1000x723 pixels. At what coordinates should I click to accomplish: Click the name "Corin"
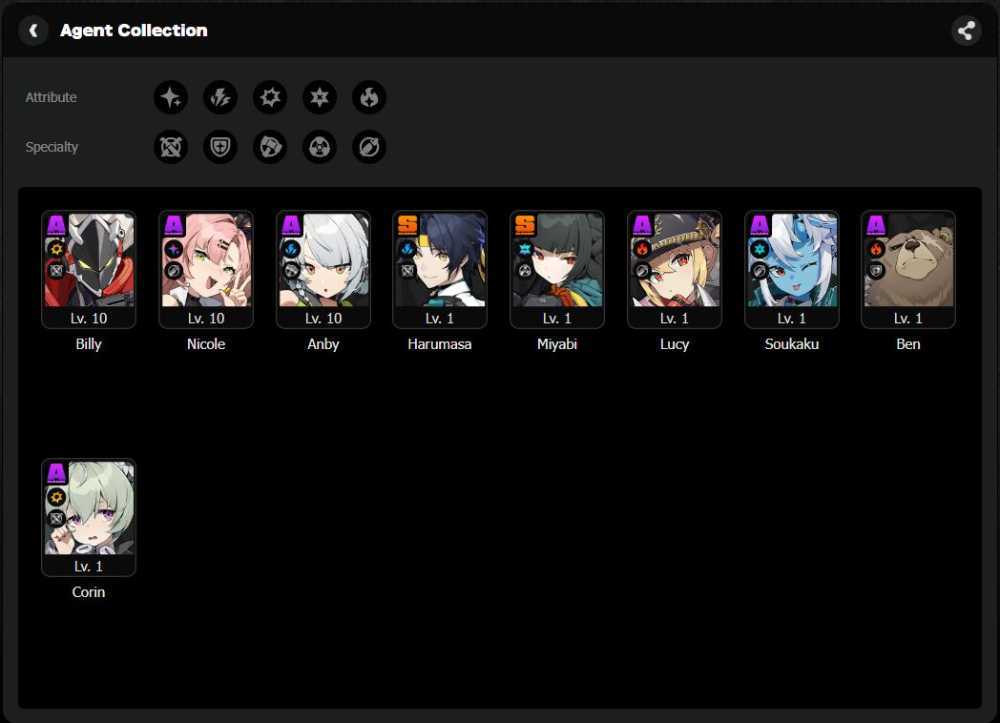coord(89,592)
